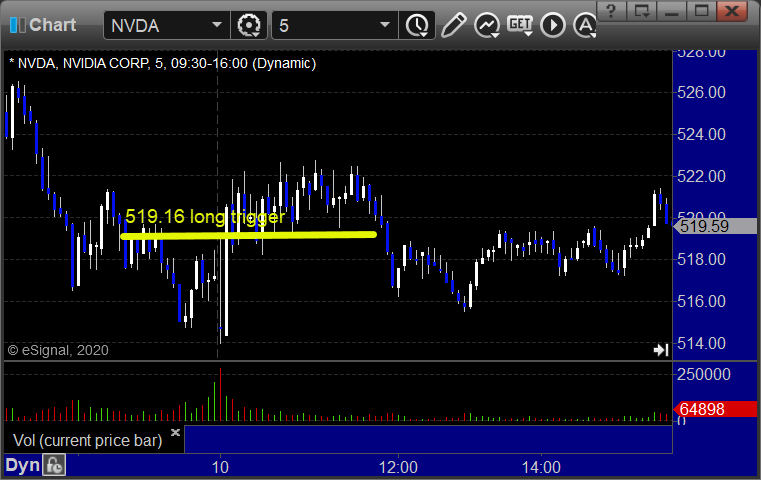Click the 516.00 price axis label
Image resolution: width=761 pixels, height=480 pixels.
pos(701,301)
